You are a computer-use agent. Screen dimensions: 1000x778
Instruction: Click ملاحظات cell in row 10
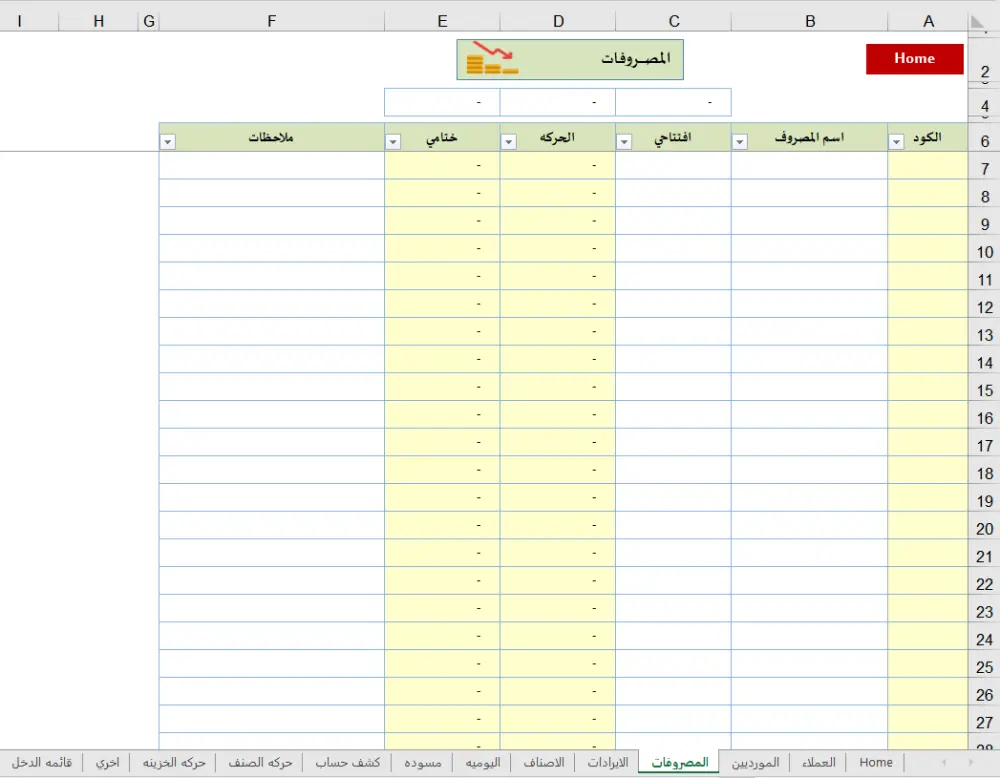tap(272, 248)
